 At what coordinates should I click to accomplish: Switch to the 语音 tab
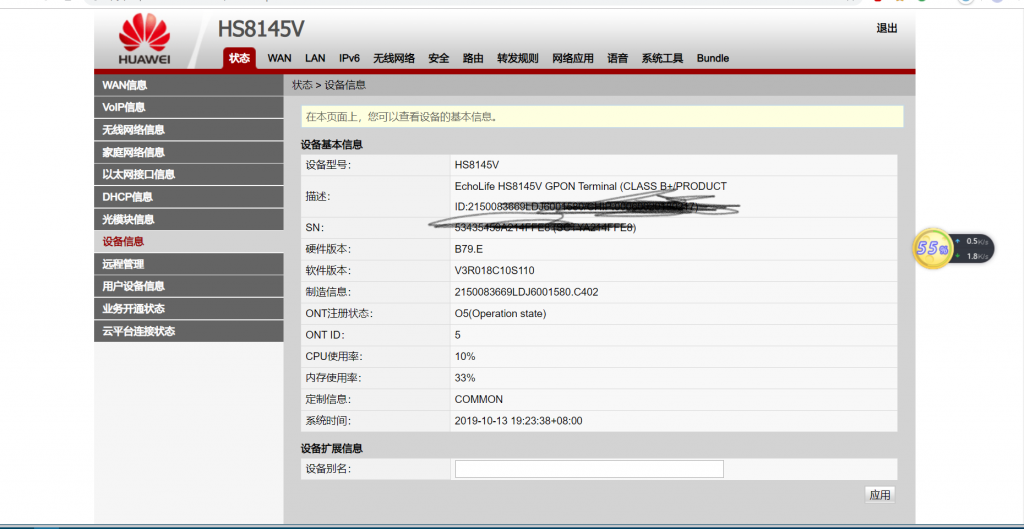[618, 58]
